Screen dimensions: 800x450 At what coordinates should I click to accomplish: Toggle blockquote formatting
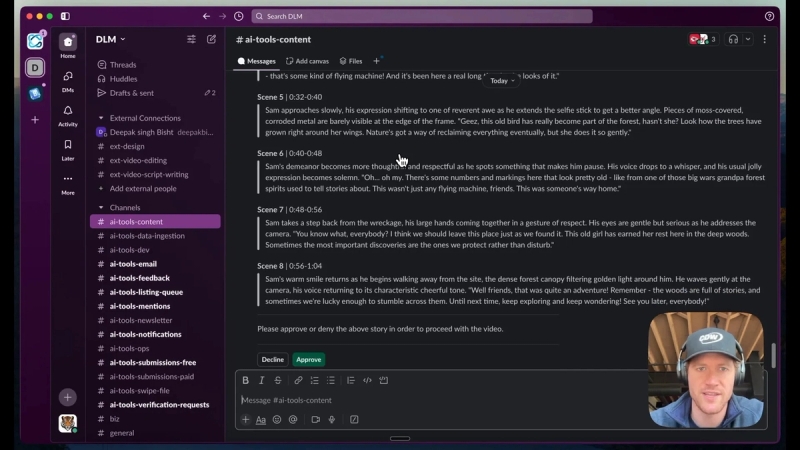pyautogui.click(x=351, y=380)
